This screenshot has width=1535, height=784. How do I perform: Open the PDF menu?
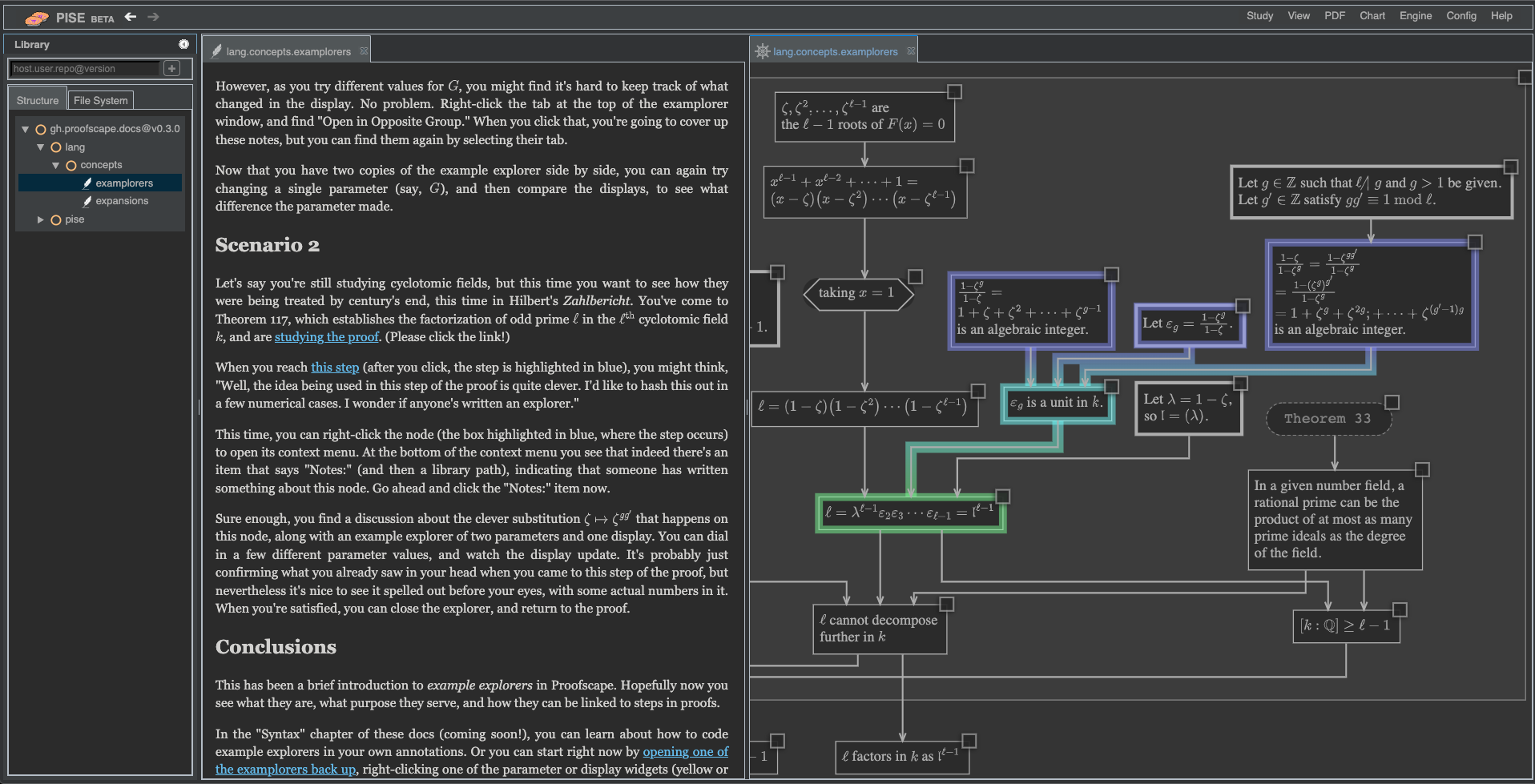pyautogui.click(x=1335, y=16)
